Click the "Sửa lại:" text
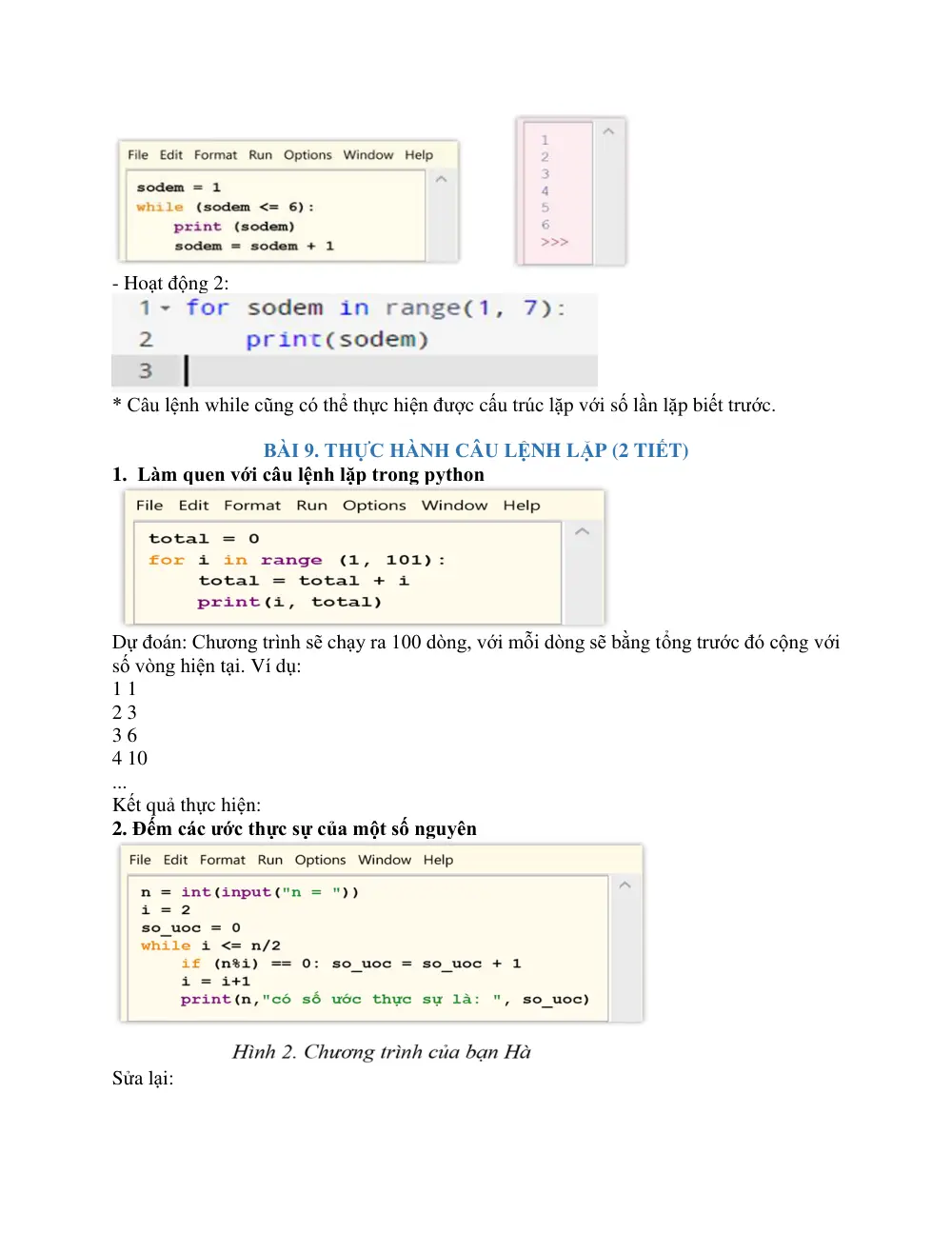This screenshot has height=1233, width=952. pos(143,1079)
